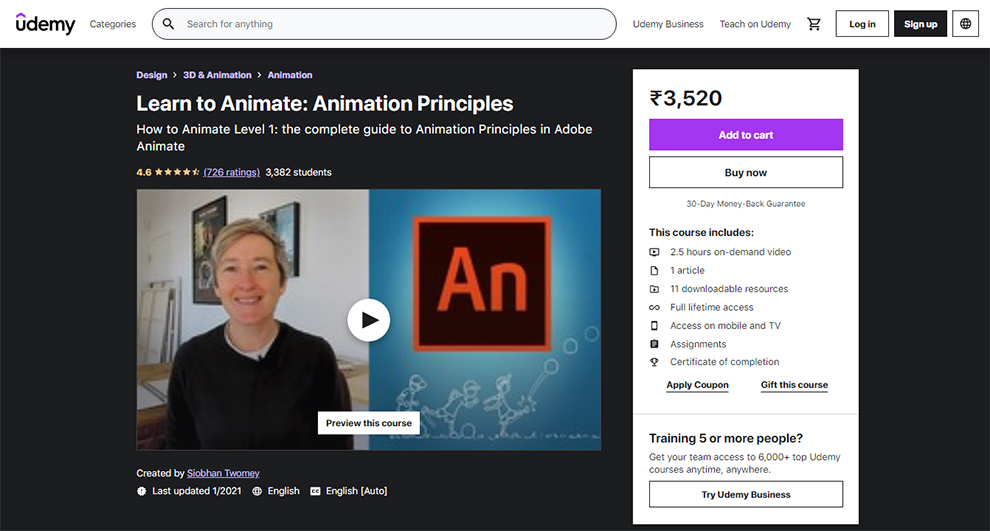This screenshot has height=531, width=990.
Task: Click the Buy now button
Action: [x=746, y=172]
